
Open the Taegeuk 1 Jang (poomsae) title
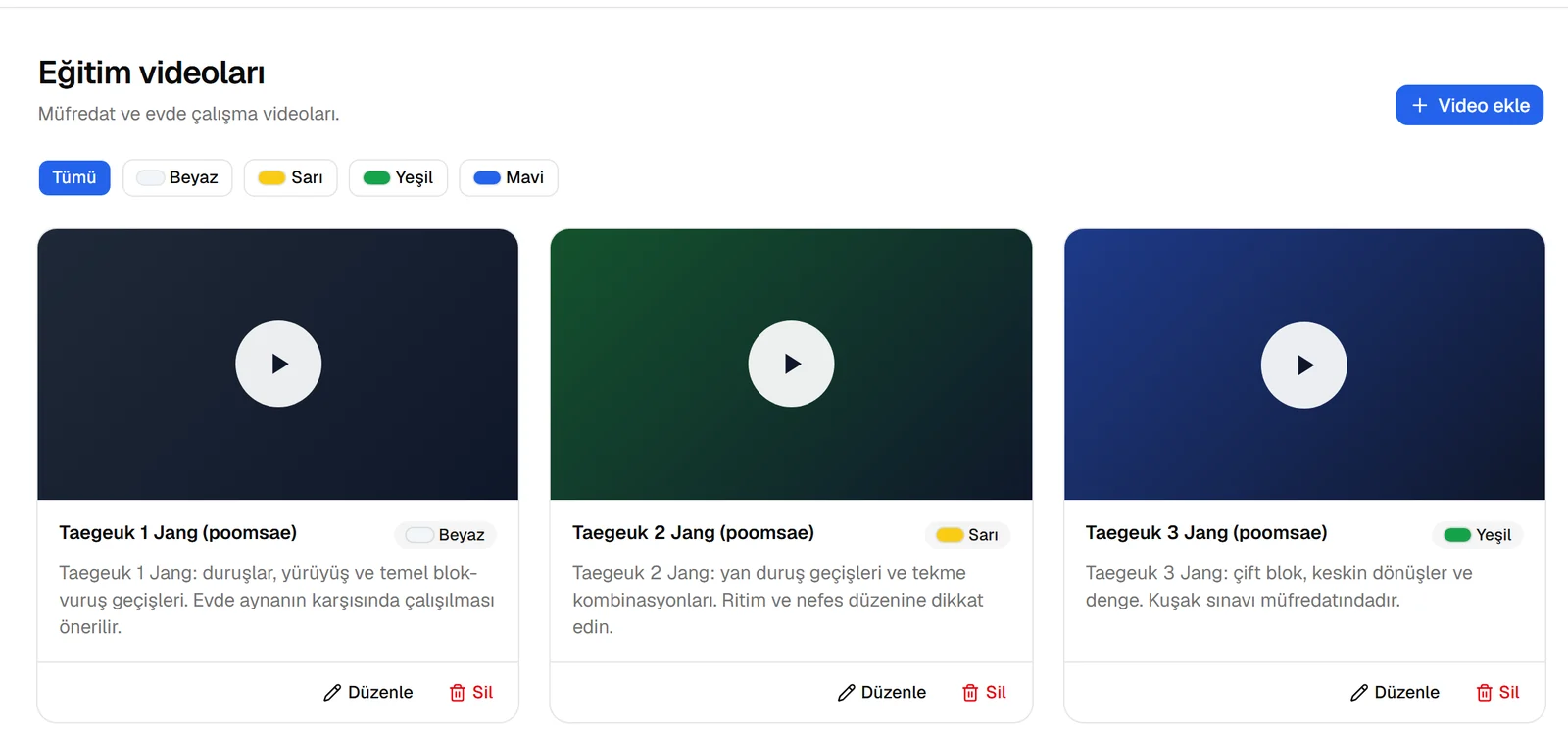click(177, 532)
